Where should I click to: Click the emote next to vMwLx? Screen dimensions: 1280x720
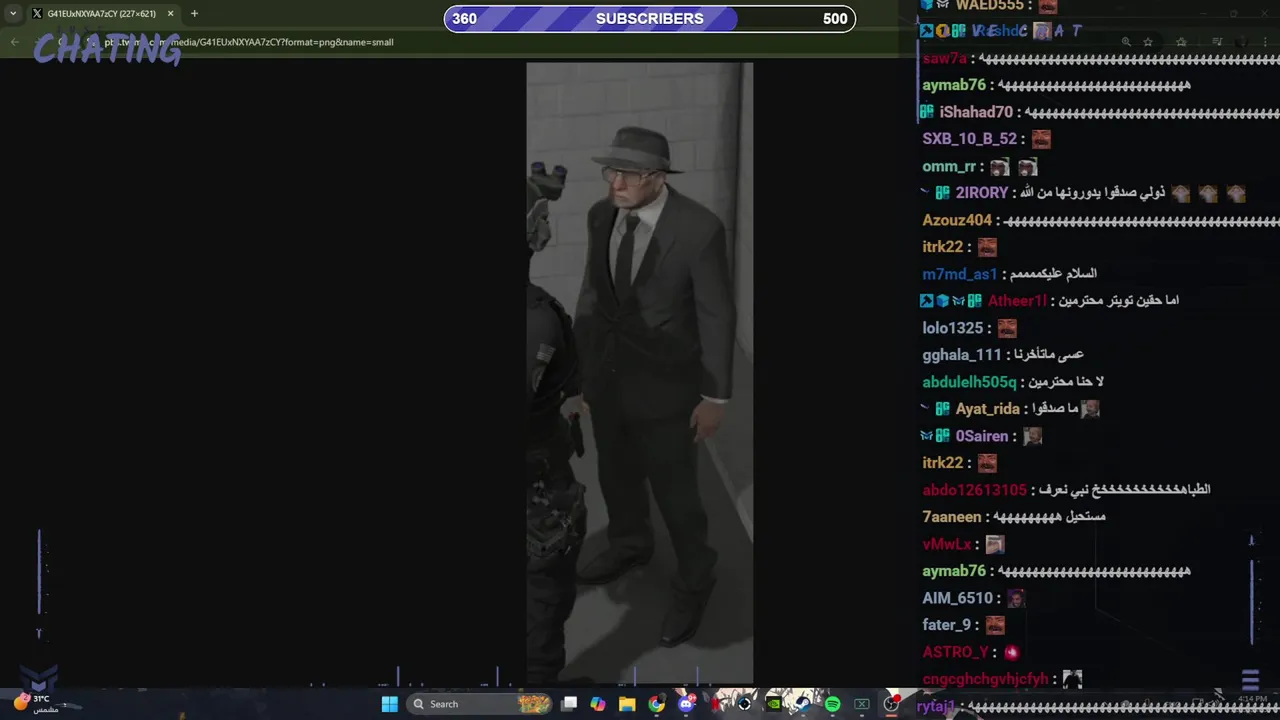[995, 544]
